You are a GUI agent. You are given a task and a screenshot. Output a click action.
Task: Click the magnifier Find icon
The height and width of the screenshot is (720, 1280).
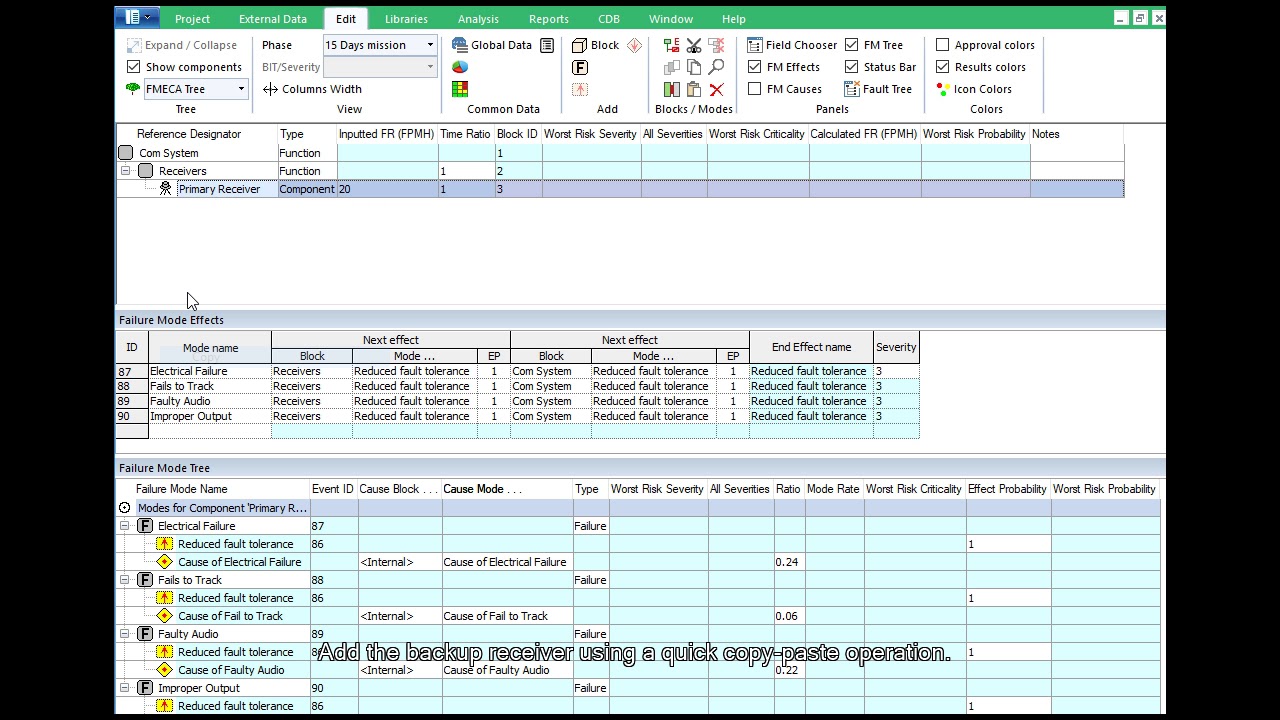click(716, 68)
